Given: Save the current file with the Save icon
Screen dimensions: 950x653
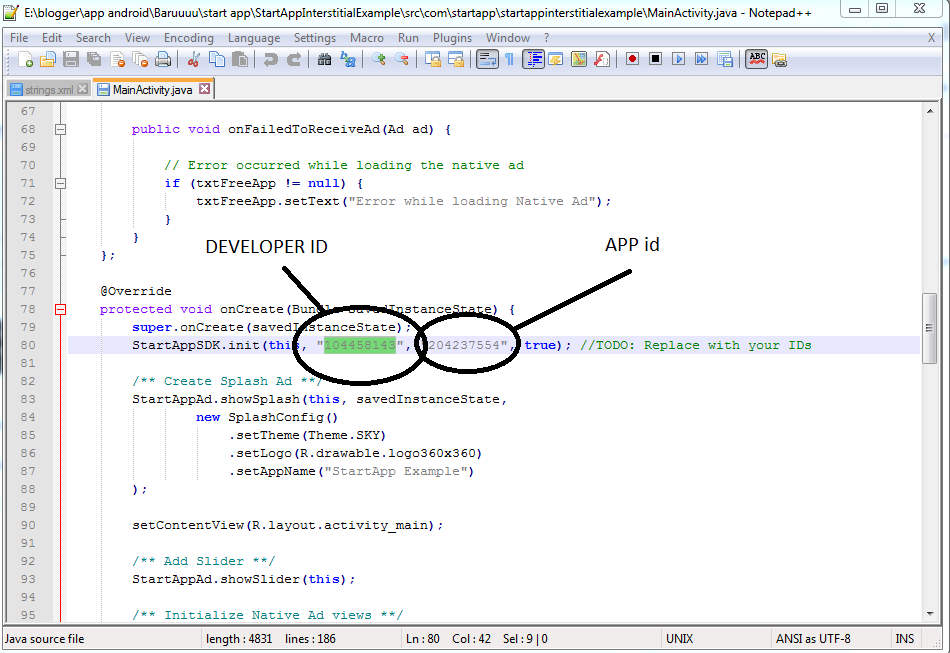Looking at the screenshot, I should tap(71, 59).
